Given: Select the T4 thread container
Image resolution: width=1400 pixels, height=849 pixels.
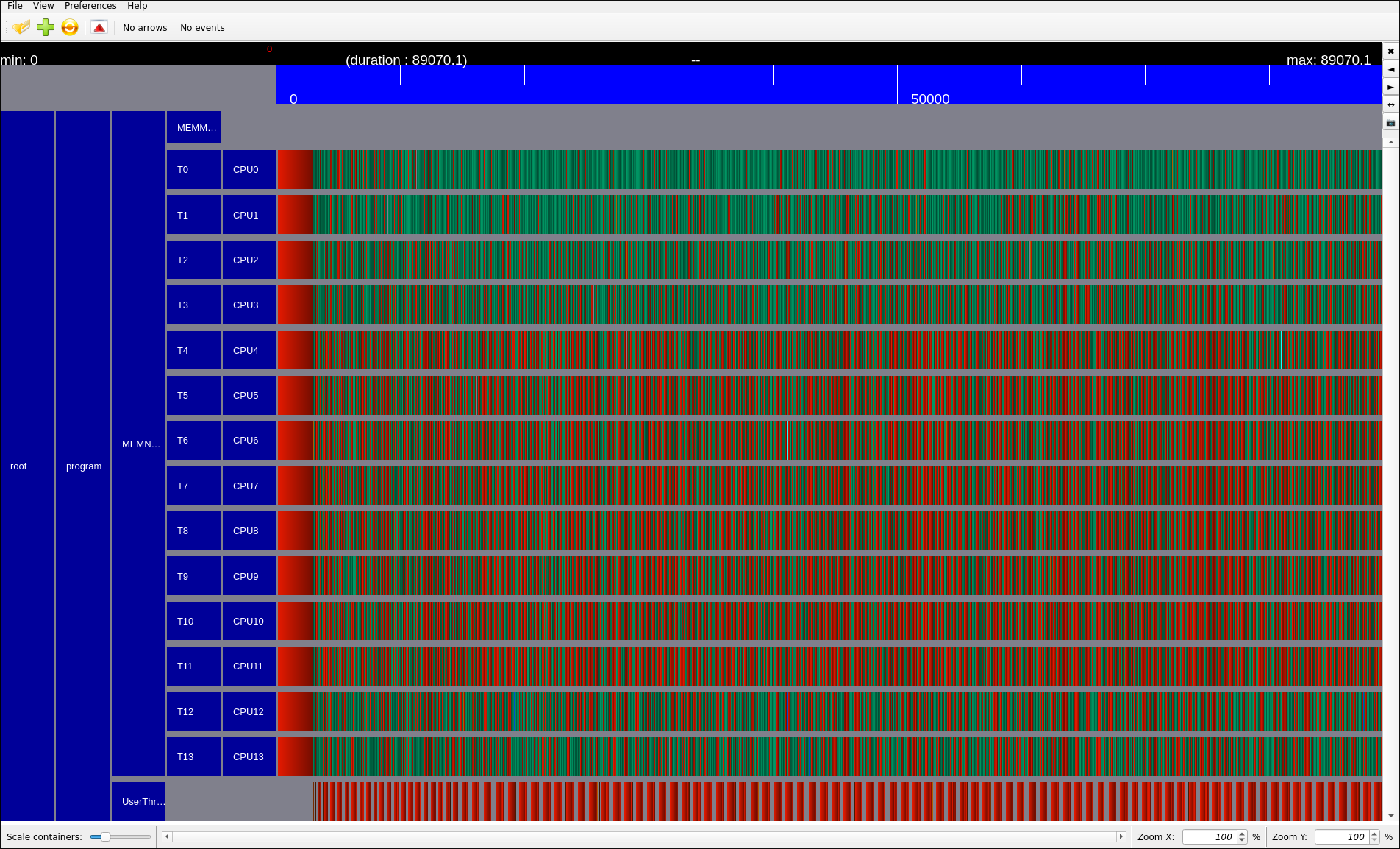Looking at the screenshot, I should point(193,350).
